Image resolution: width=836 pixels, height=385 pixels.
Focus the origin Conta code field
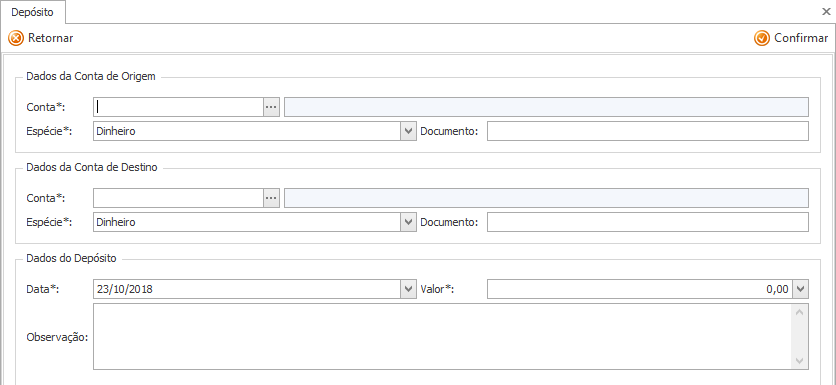pos(179,107)
